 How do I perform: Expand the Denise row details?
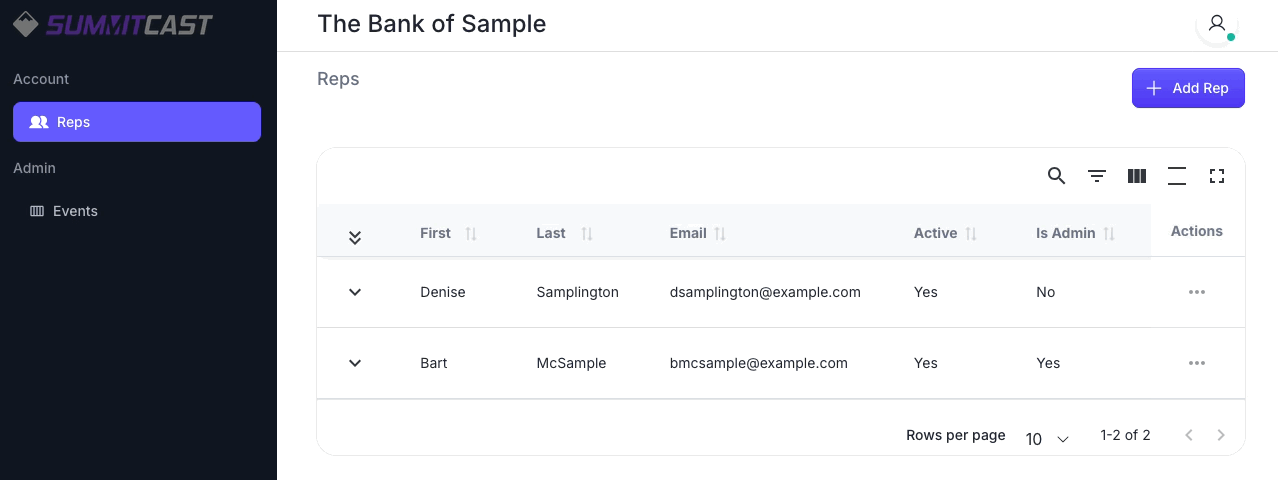pyautogui.click(x=355, y=292)
